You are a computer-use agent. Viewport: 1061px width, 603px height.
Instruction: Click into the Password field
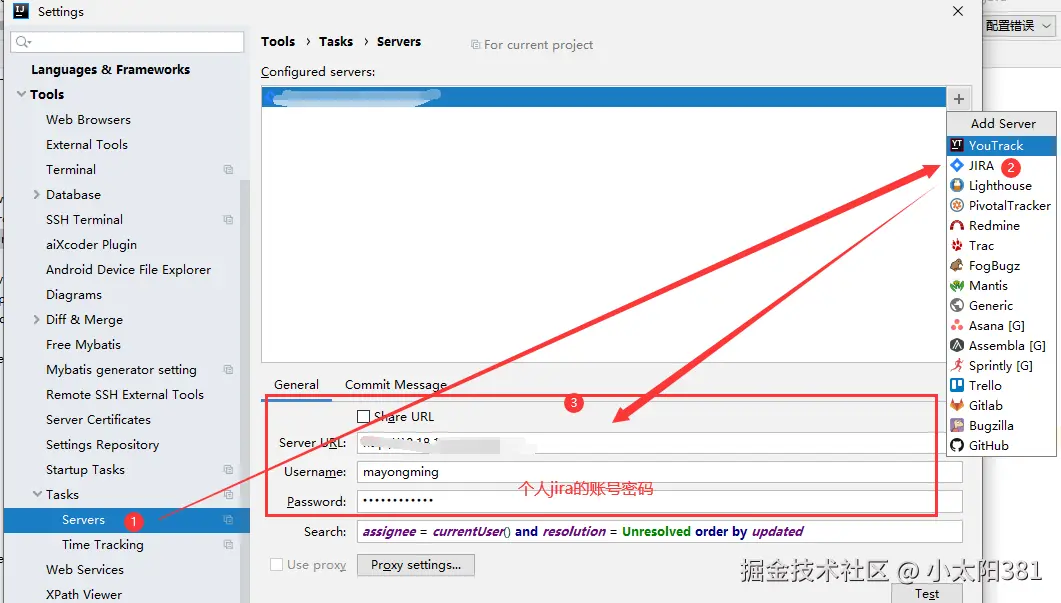click(659, 501)
